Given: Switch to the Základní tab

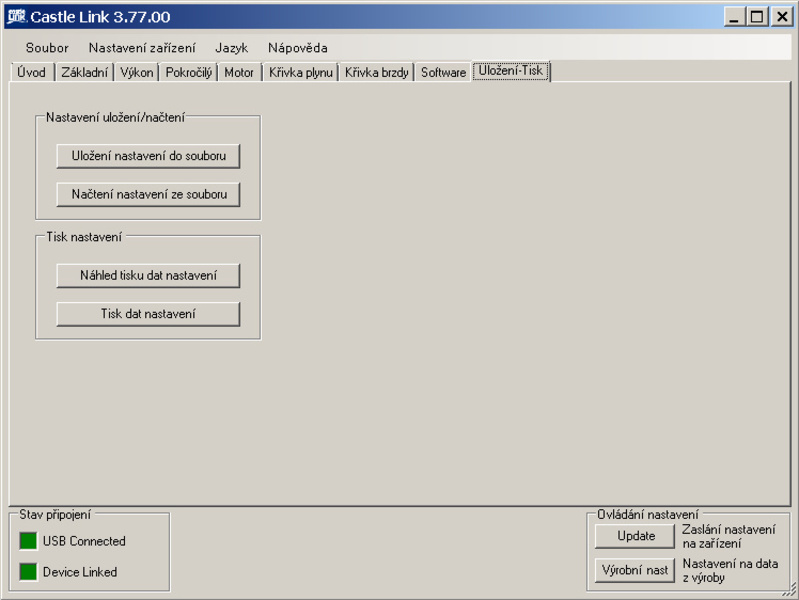Looking at the screenshot, I should coord(85,72).
